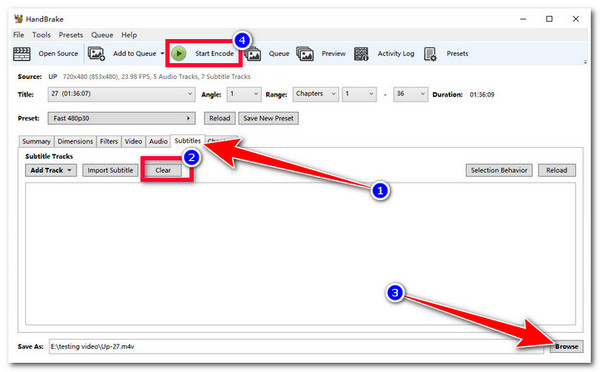Click the Open Source film icon
The height and width of the screenshot is (372, 600).
coord(22,54)
